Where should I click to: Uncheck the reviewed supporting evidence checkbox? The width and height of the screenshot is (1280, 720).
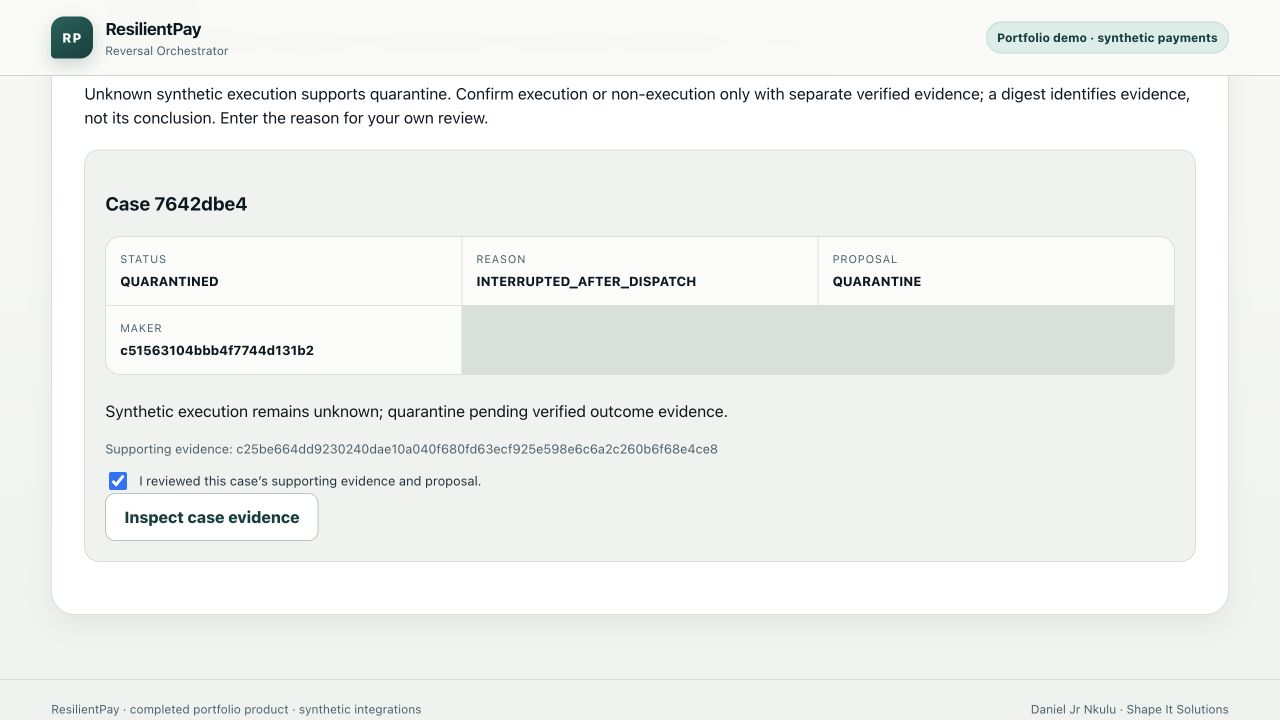pos(118,481)
